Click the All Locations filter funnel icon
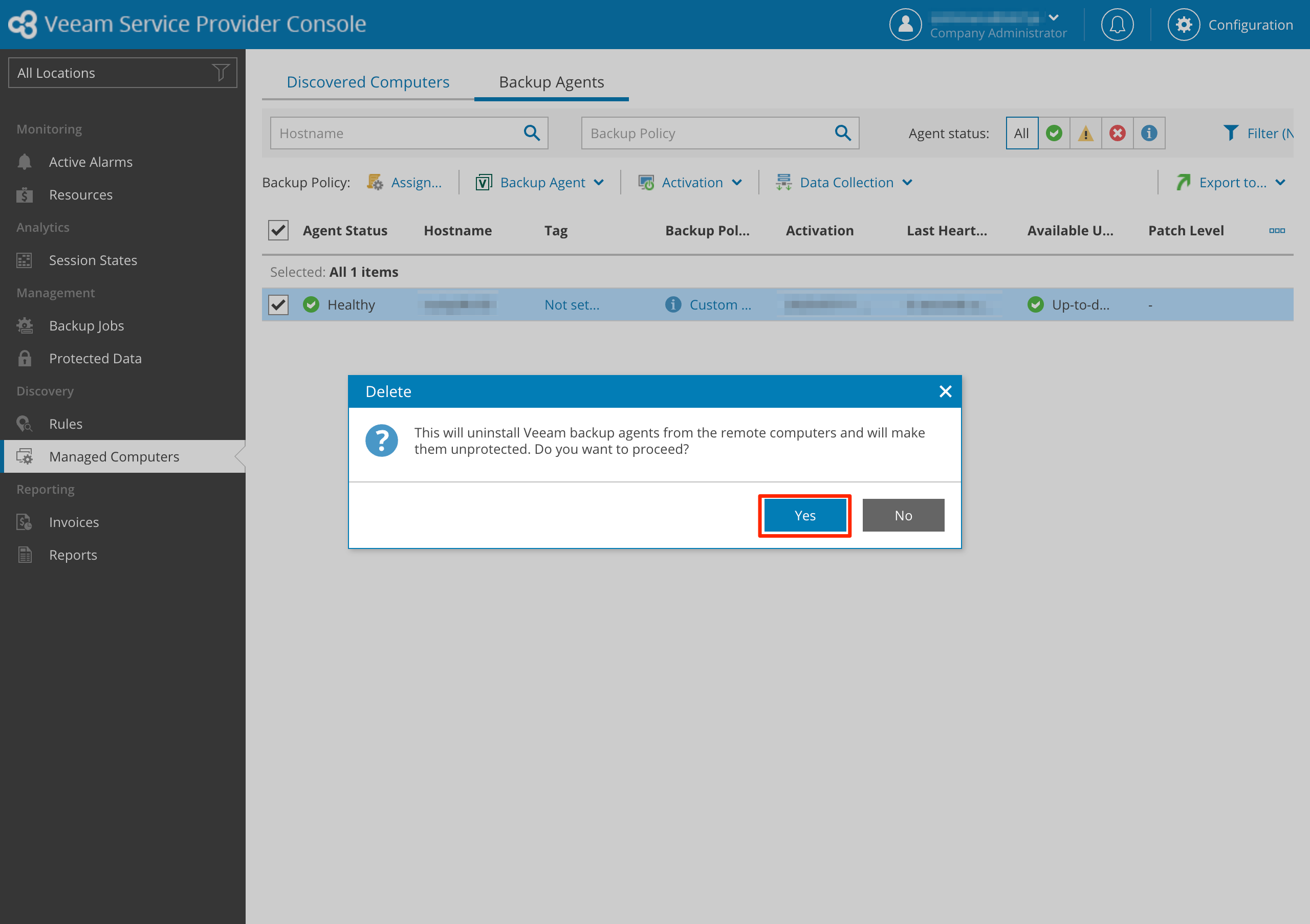Screen dimensions: 1310x924 pos(221,73)
